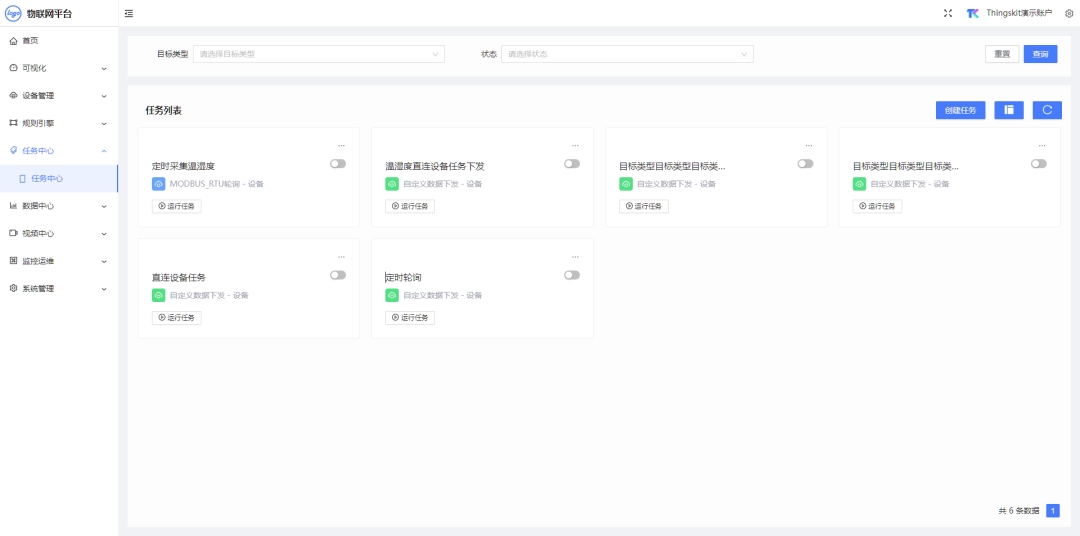Run task on 定时轮询 card
This screenshot has width=1080, height=536.
[410, 318]
